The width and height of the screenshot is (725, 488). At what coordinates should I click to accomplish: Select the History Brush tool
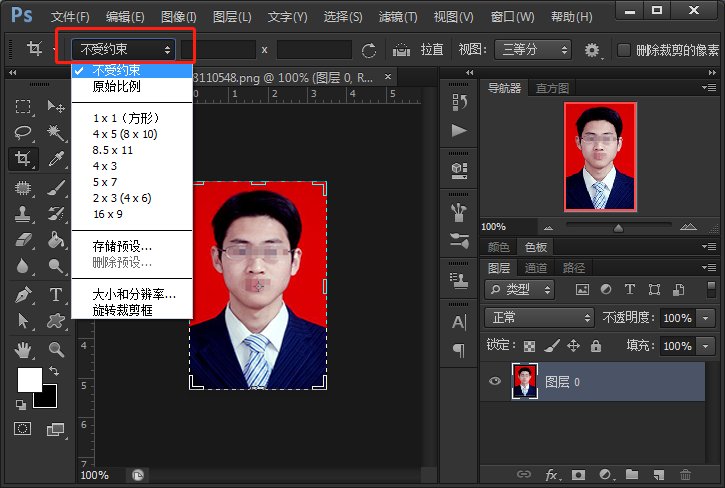[x=56, y=214]
